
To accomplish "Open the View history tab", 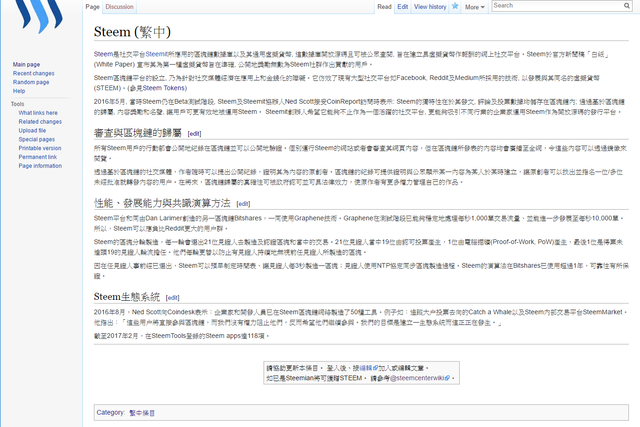I will coord(430,6).
